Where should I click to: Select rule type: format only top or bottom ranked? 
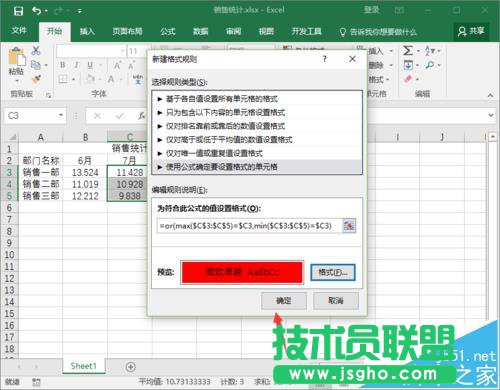click(257, 126)
